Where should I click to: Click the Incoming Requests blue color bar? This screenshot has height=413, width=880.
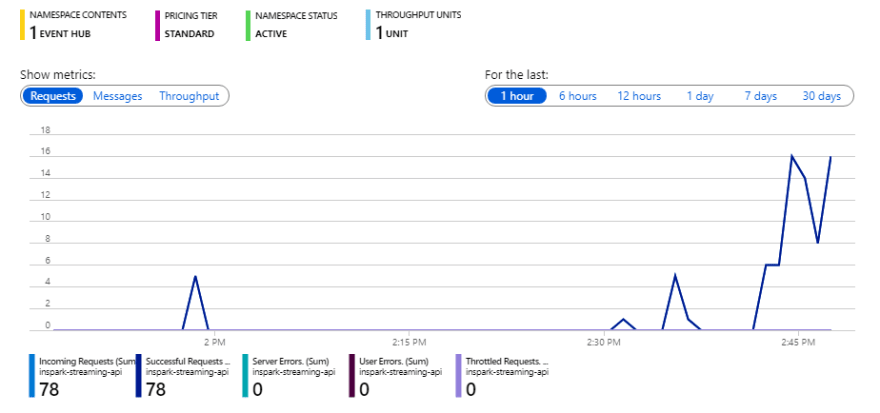[x=31, y=375]
